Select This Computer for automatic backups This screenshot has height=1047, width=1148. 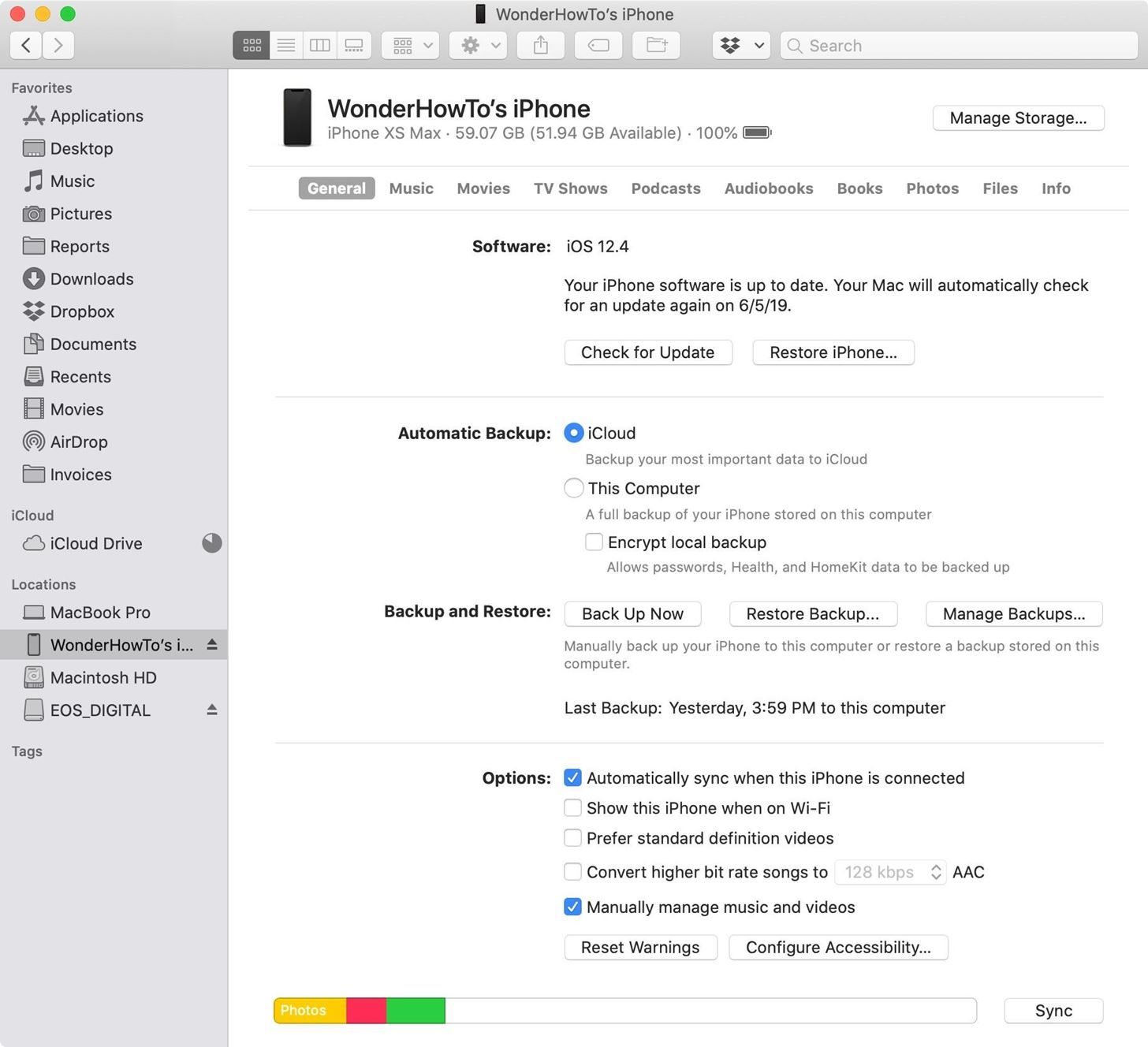click(x=573, y=487)
